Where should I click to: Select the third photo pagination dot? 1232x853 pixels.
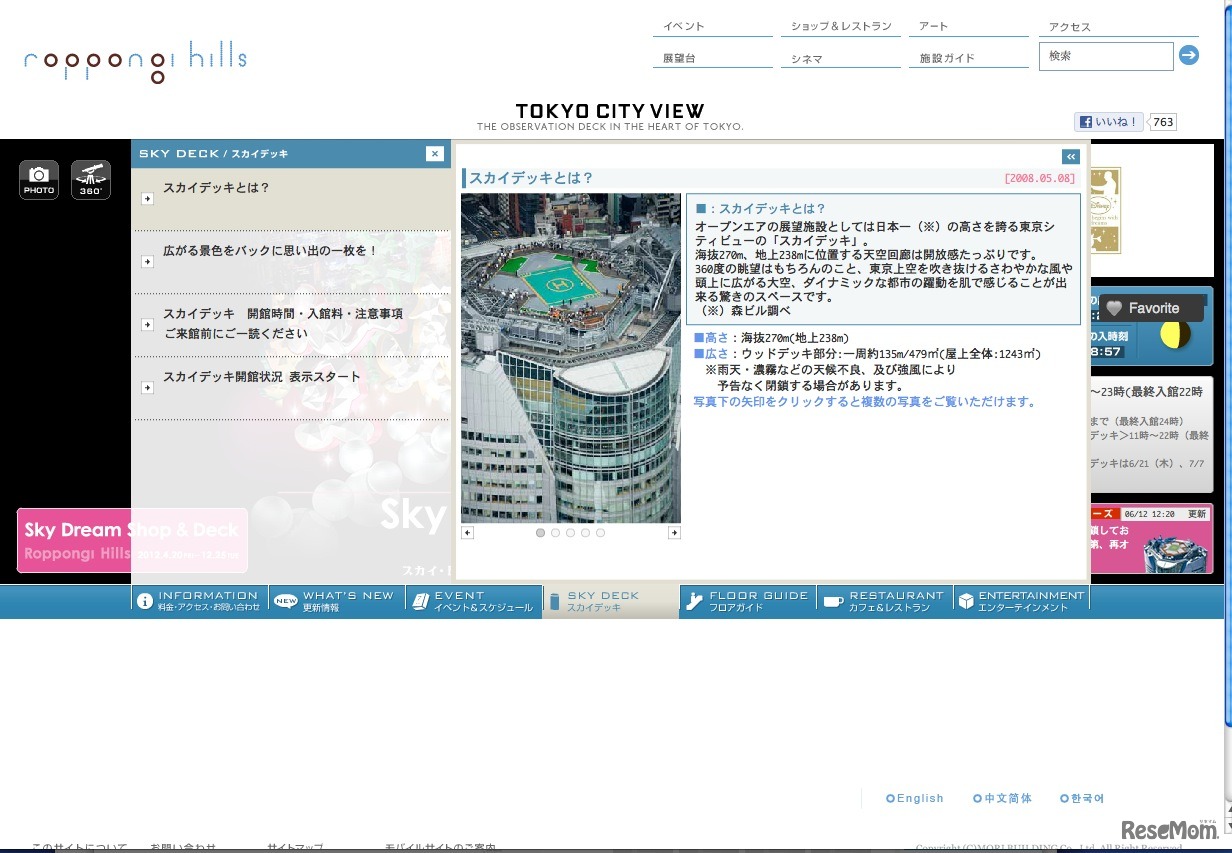[571, 533]
